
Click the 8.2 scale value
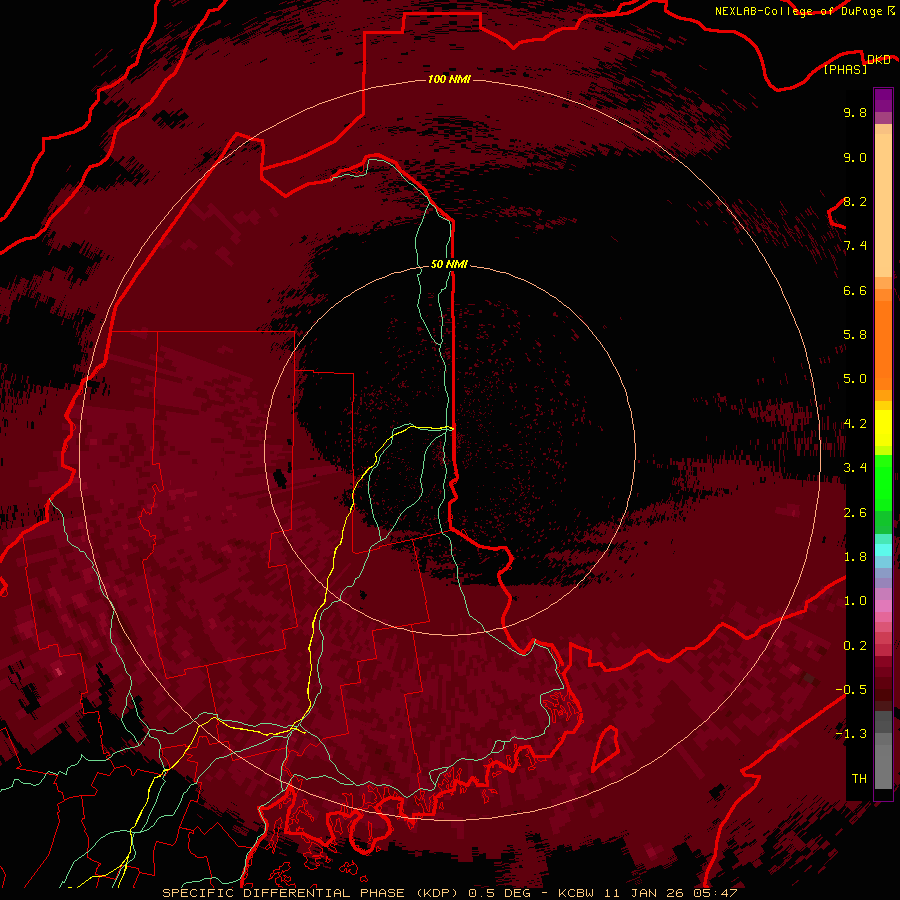855,201
